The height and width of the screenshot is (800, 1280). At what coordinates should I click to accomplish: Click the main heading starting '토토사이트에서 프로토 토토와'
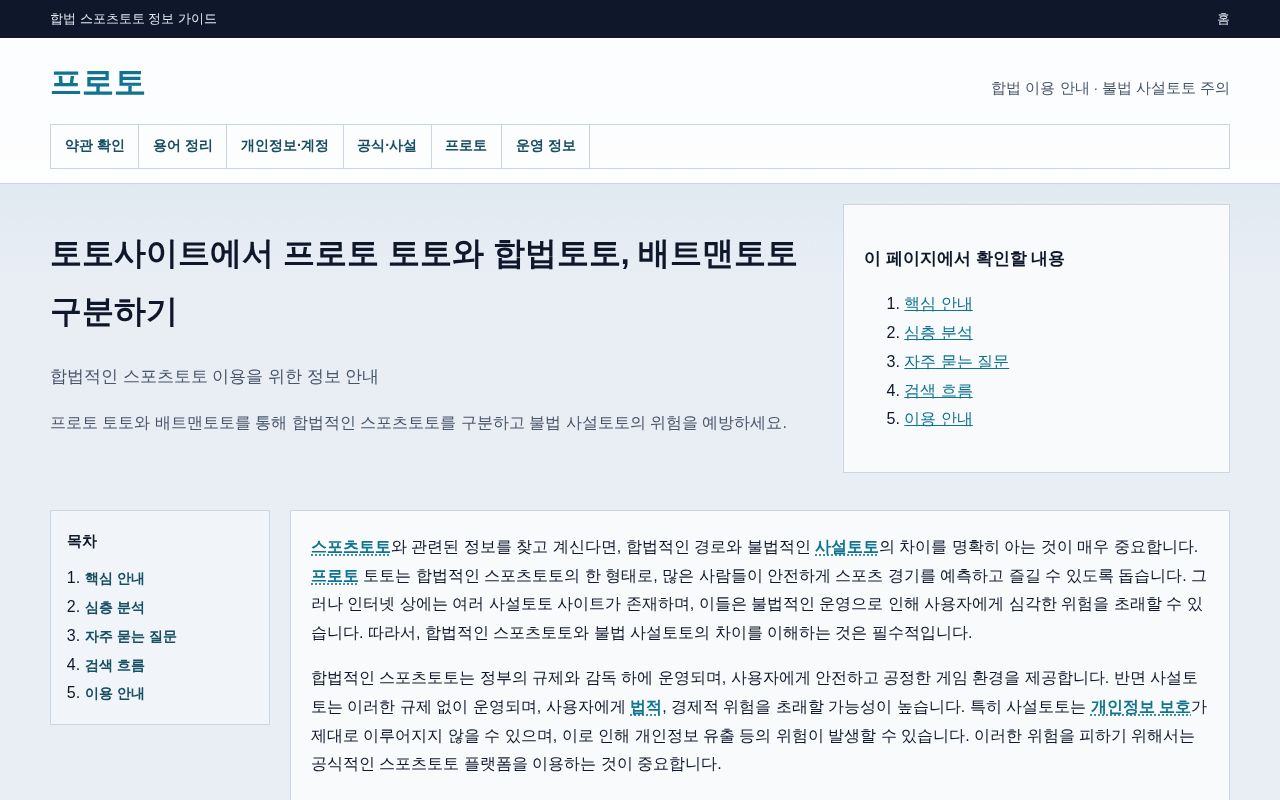(424, 283)
